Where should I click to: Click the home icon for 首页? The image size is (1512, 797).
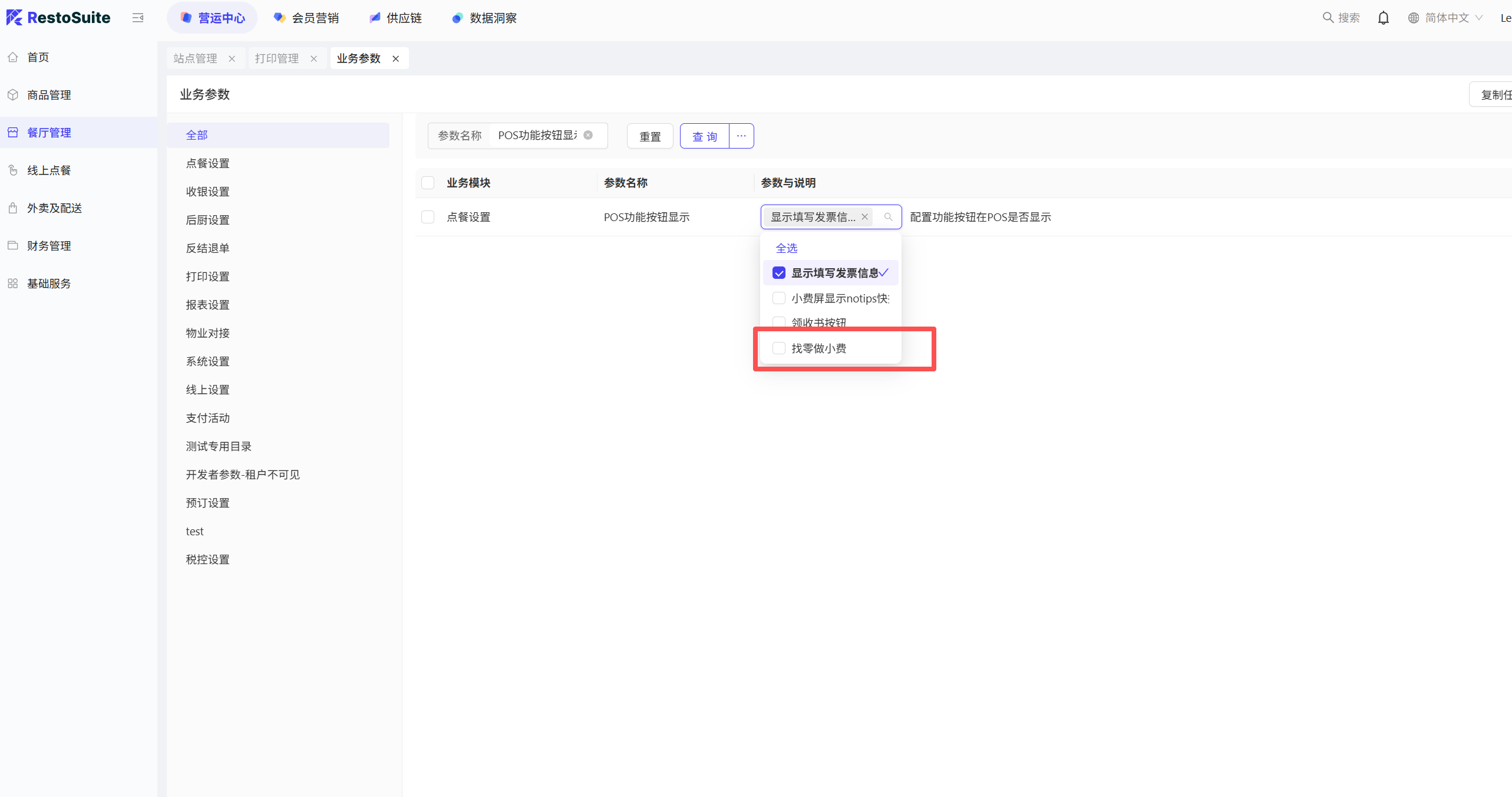(13, 57)
